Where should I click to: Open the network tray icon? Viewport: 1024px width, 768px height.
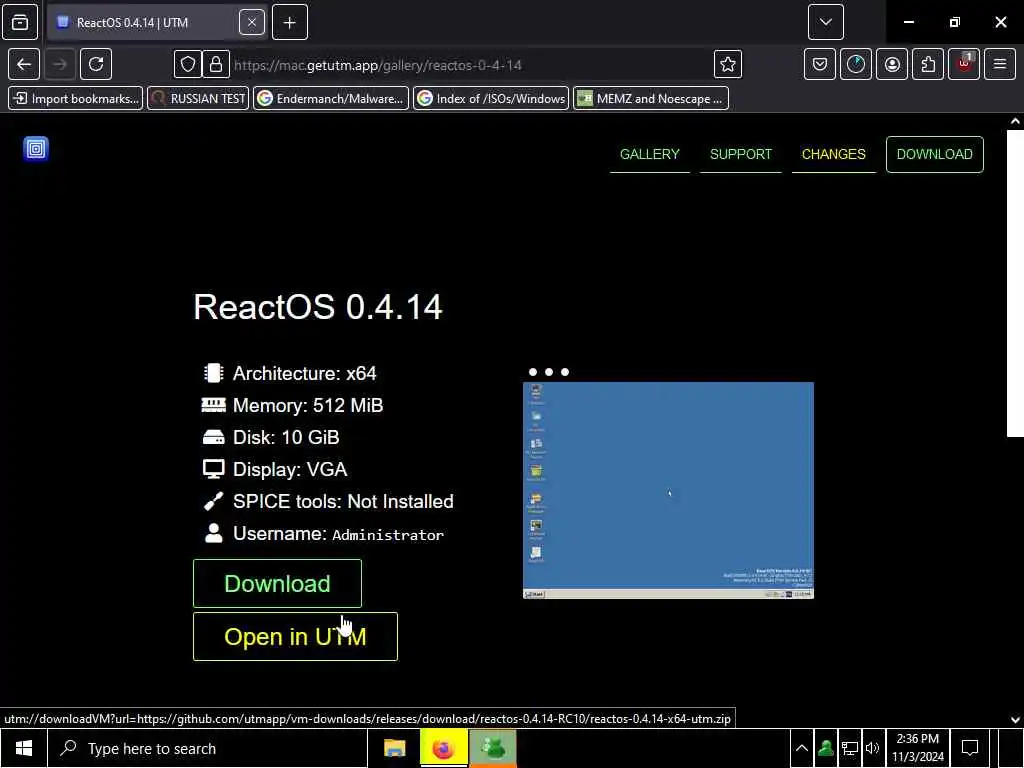pyautogui.click(x=850, y=748)
